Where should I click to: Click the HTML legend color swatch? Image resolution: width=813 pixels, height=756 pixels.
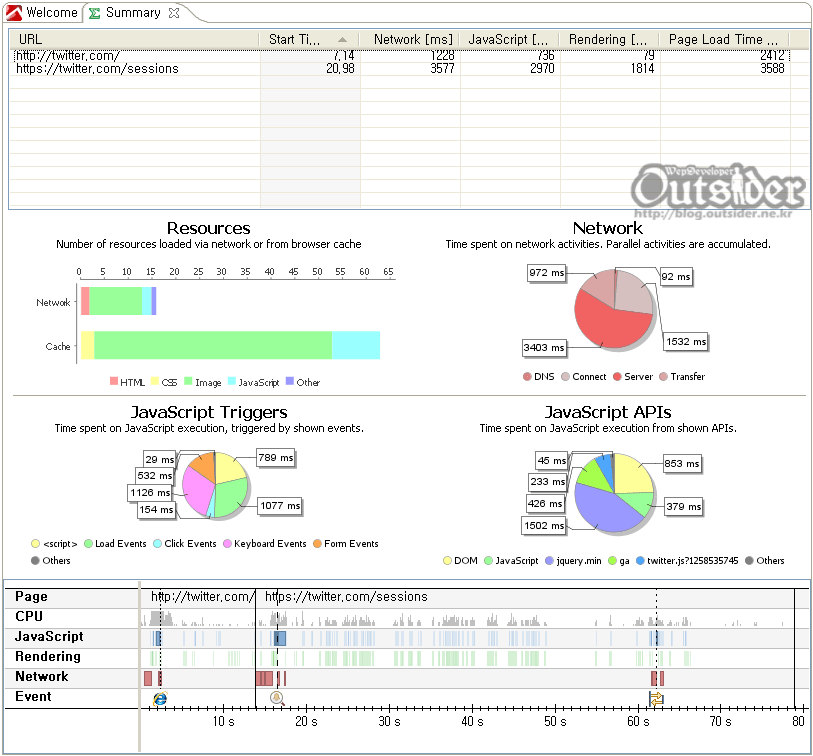click(x=114, y=381)
